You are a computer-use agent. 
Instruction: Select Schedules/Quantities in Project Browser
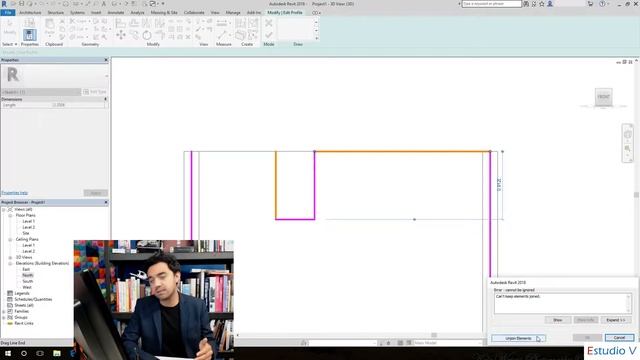coord(33,300)
